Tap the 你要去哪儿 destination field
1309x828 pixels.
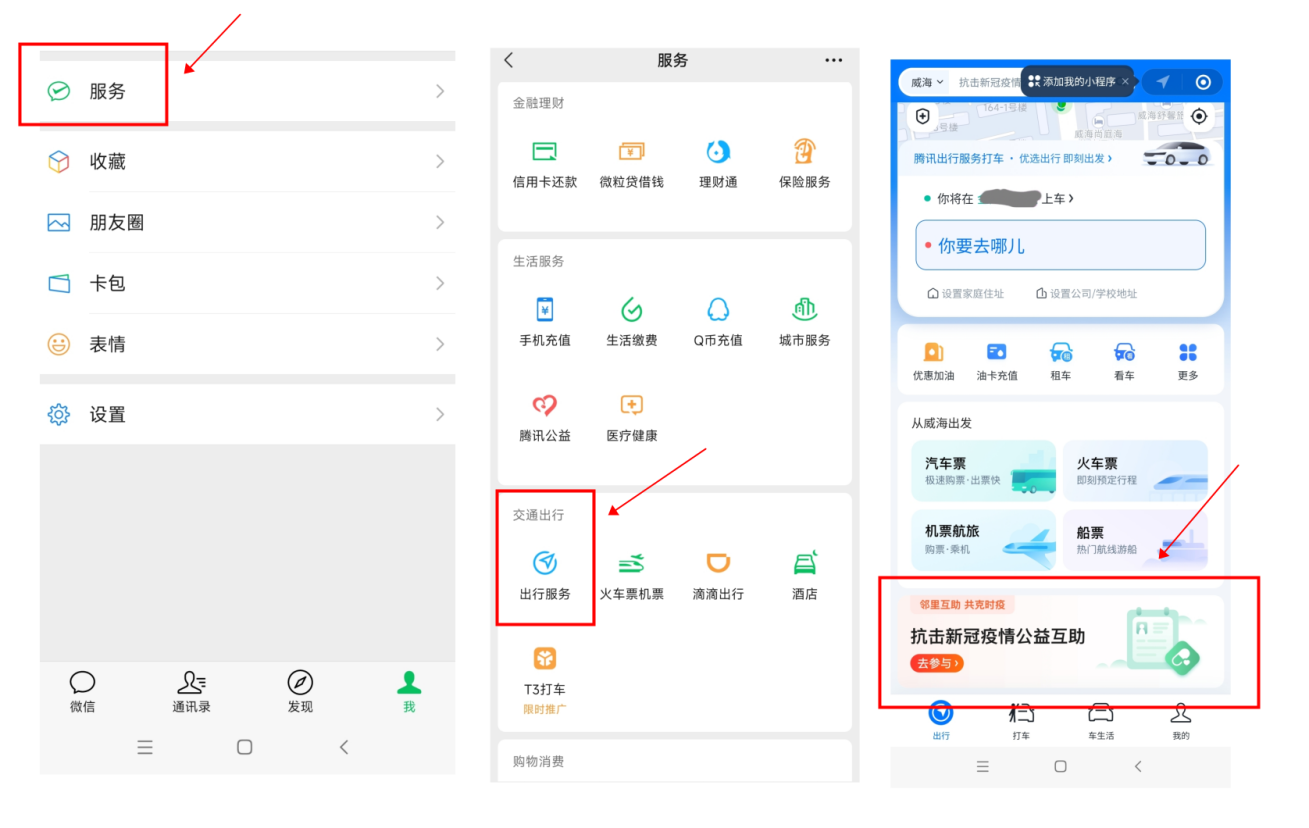point(1060,246)
